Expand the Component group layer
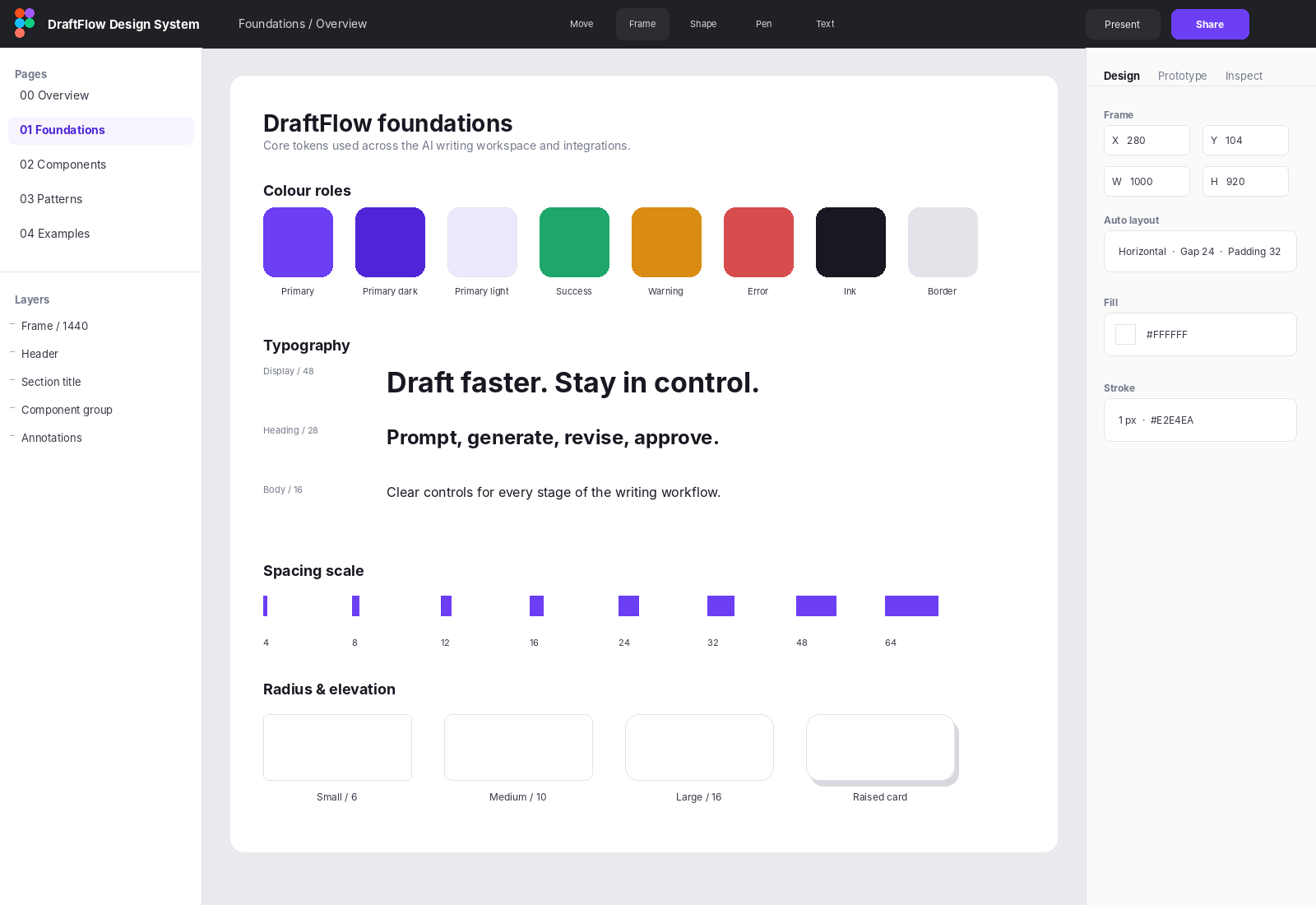1316x905 pixels. (x=12, y=409)
